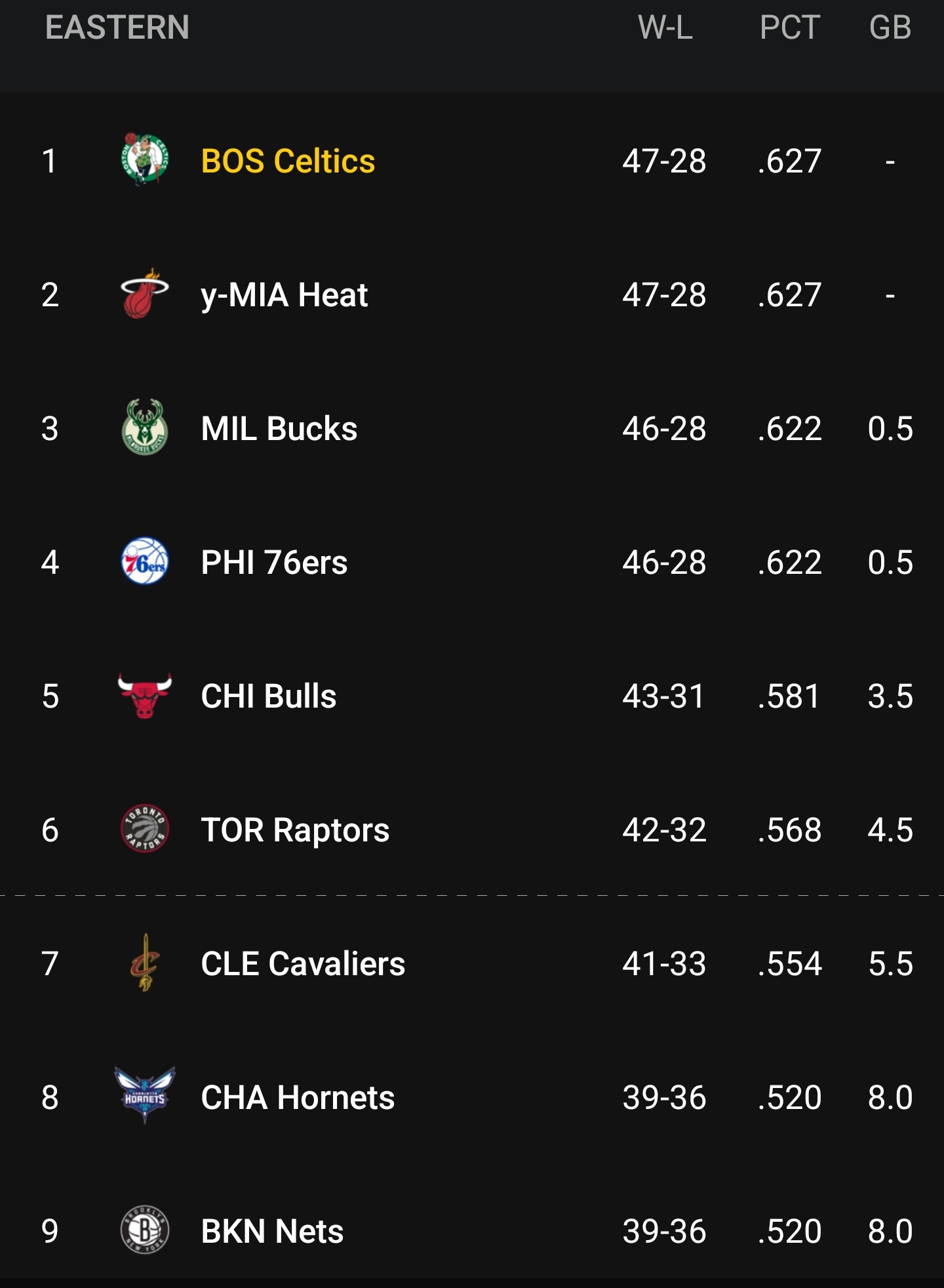The height and width of the screenshot is (1288, 944).
Task: Sort standings by the PCT column
Action: point(789,28)
